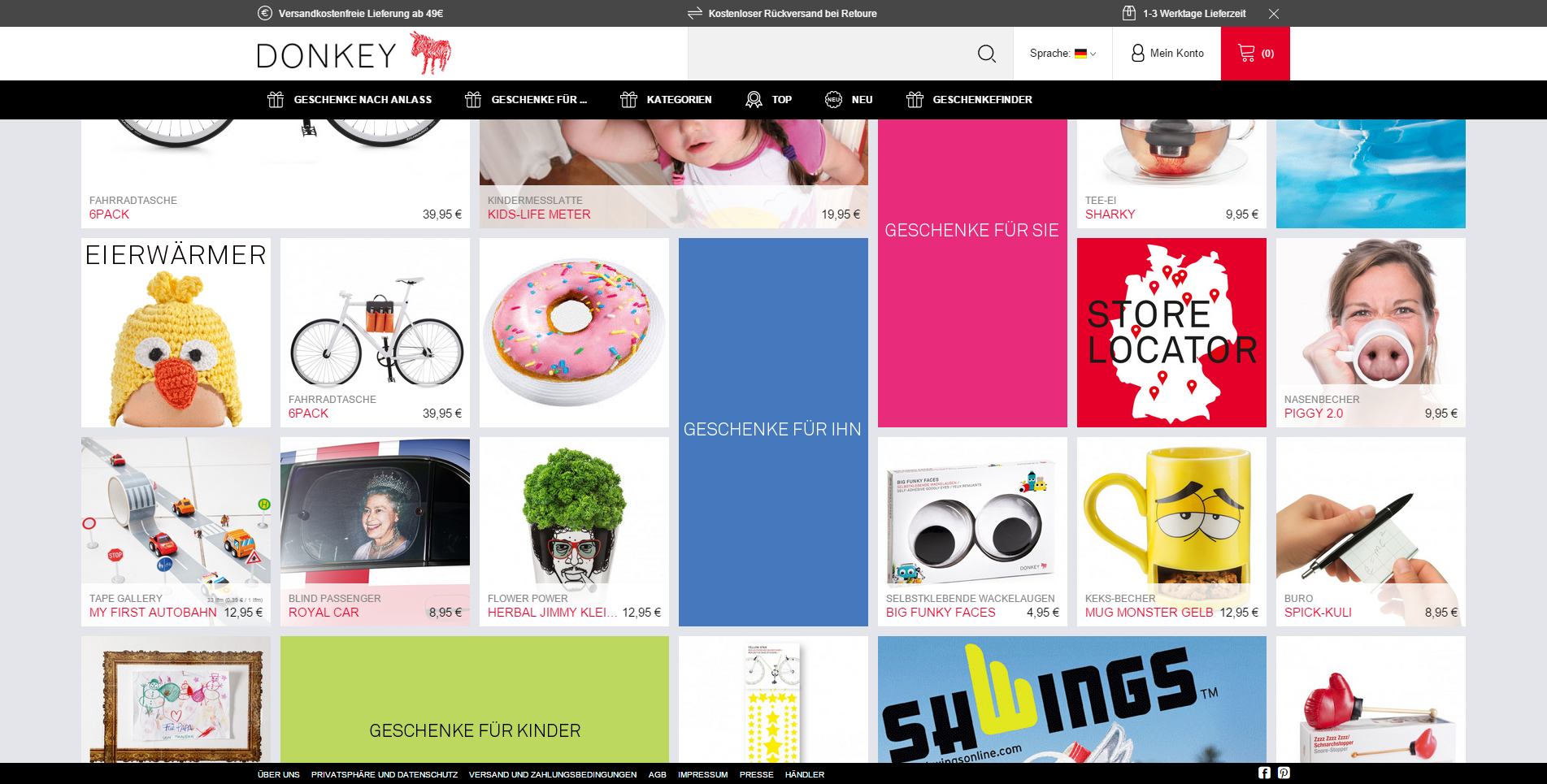The width and height of the screenshot is (1547, 784).
Task: Click the search magnifier icon
Action: point(986,54)
